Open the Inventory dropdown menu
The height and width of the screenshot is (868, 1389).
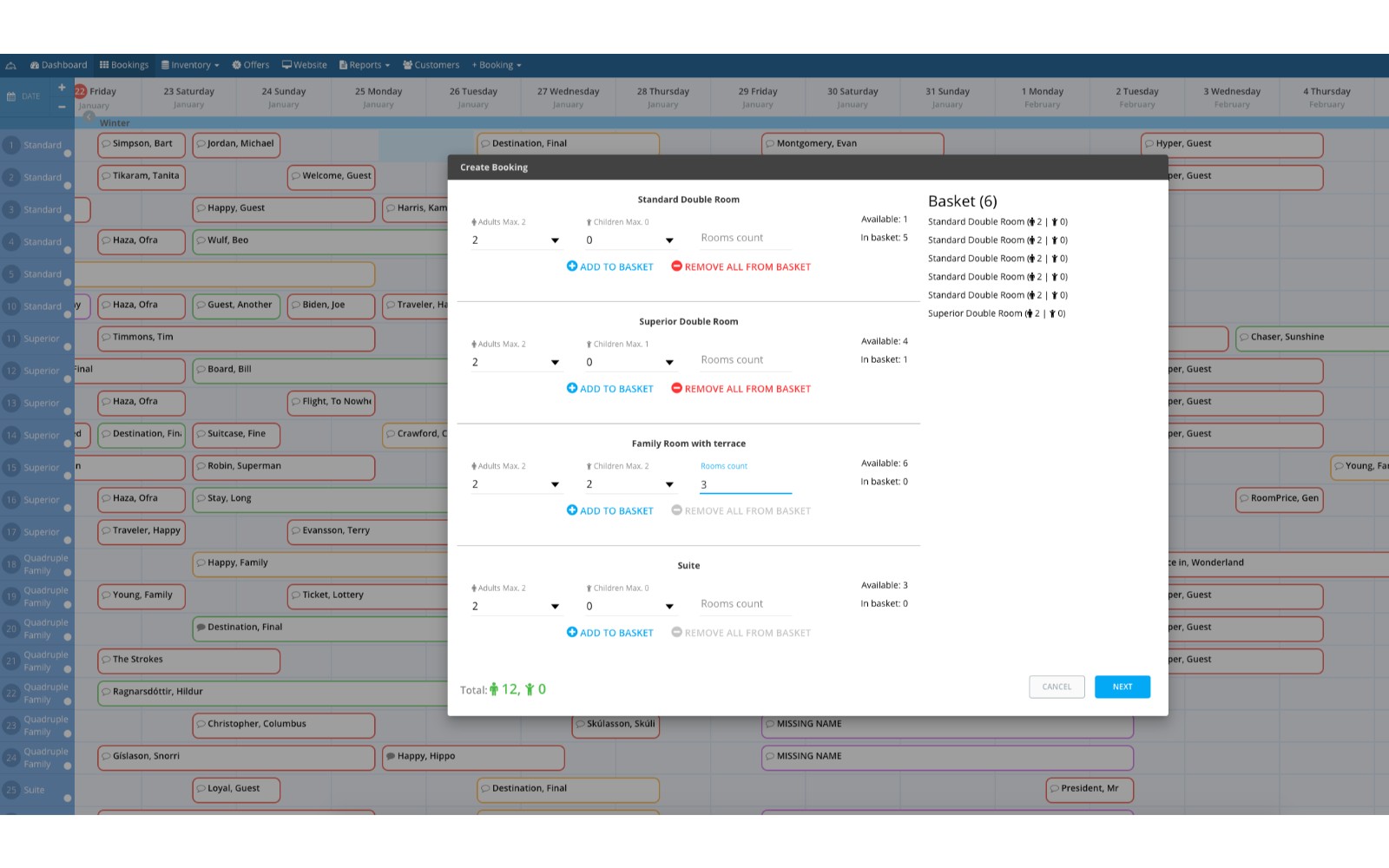[189, 64]
